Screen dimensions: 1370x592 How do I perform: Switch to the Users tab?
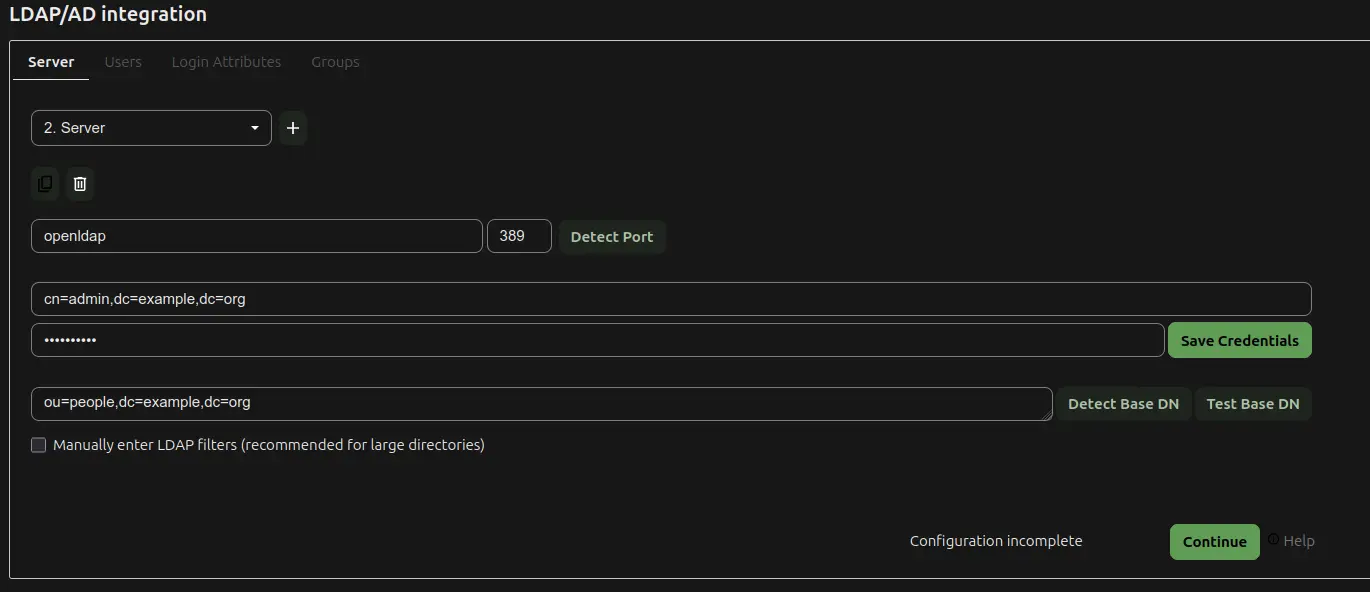click(122, 61)
